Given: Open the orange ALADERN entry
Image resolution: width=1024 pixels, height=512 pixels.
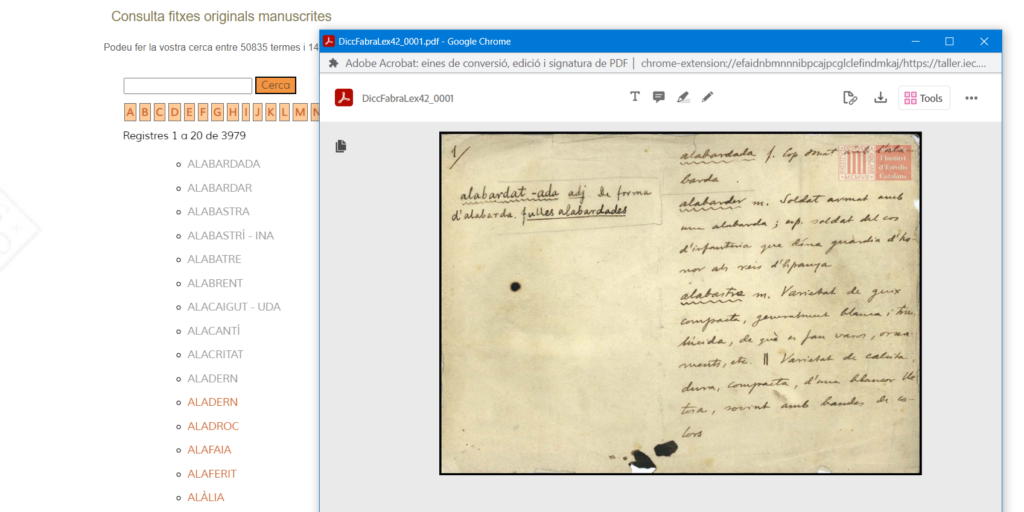Looking at the screenshot, I should click(x=212, y=402).
